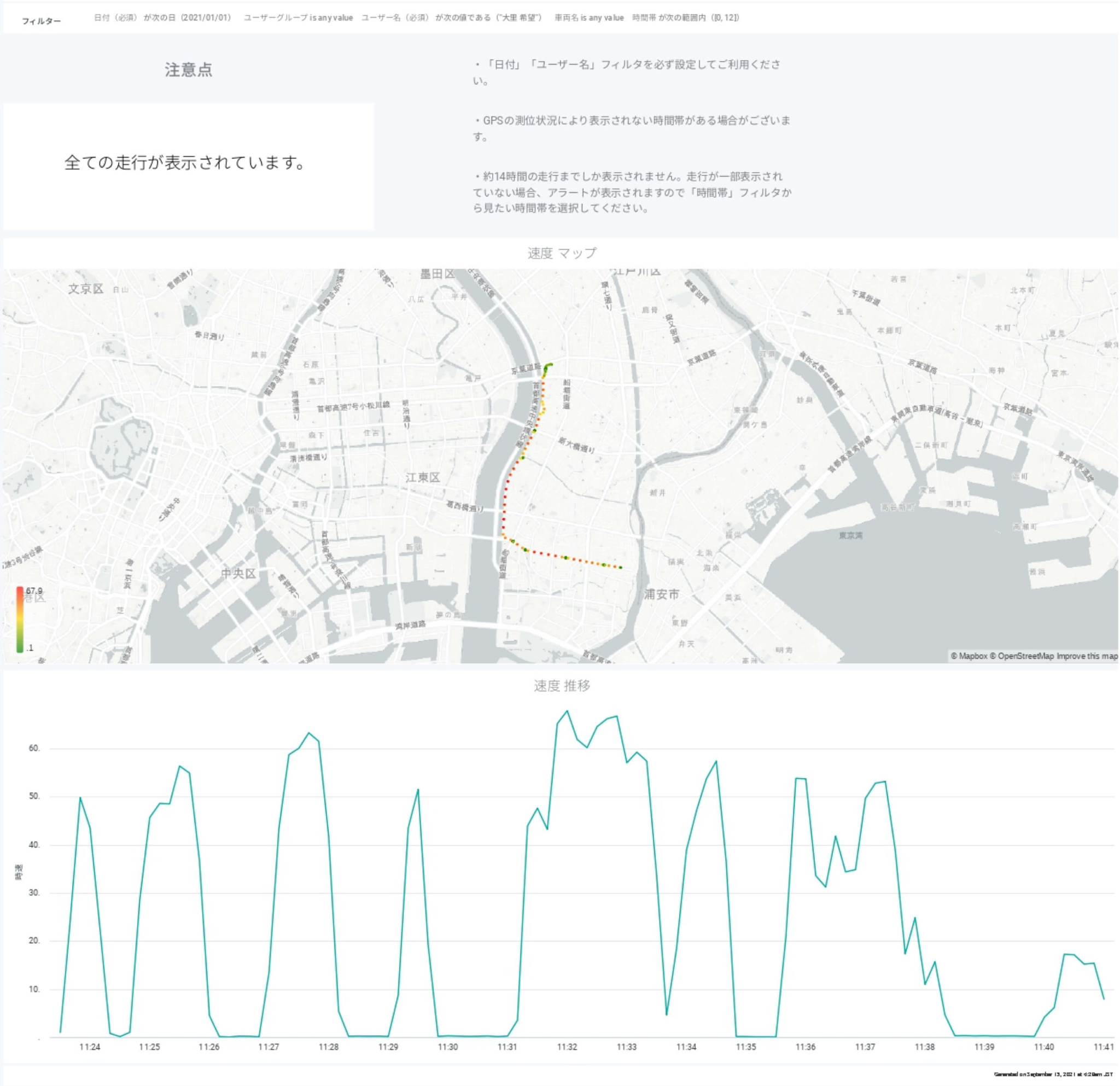Viewport: 1120px width, 1086px height.
Task: Open the 車両名 is any value filter
Action: (589, 17)
